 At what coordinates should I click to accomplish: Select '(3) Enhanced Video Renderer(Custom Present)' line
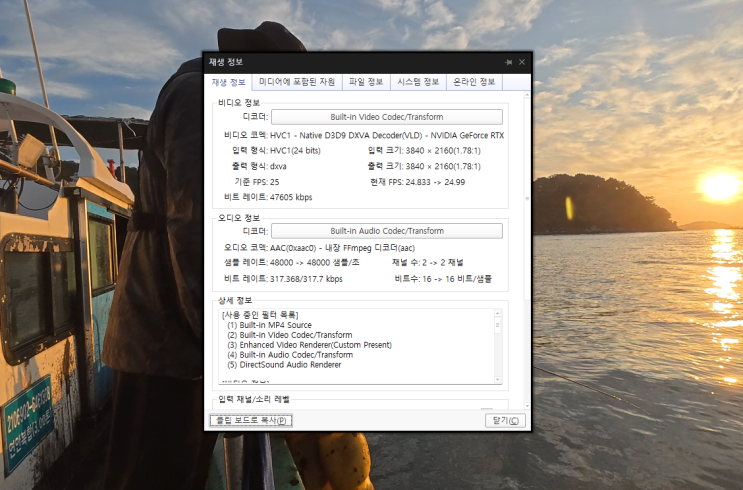point(309,345)
